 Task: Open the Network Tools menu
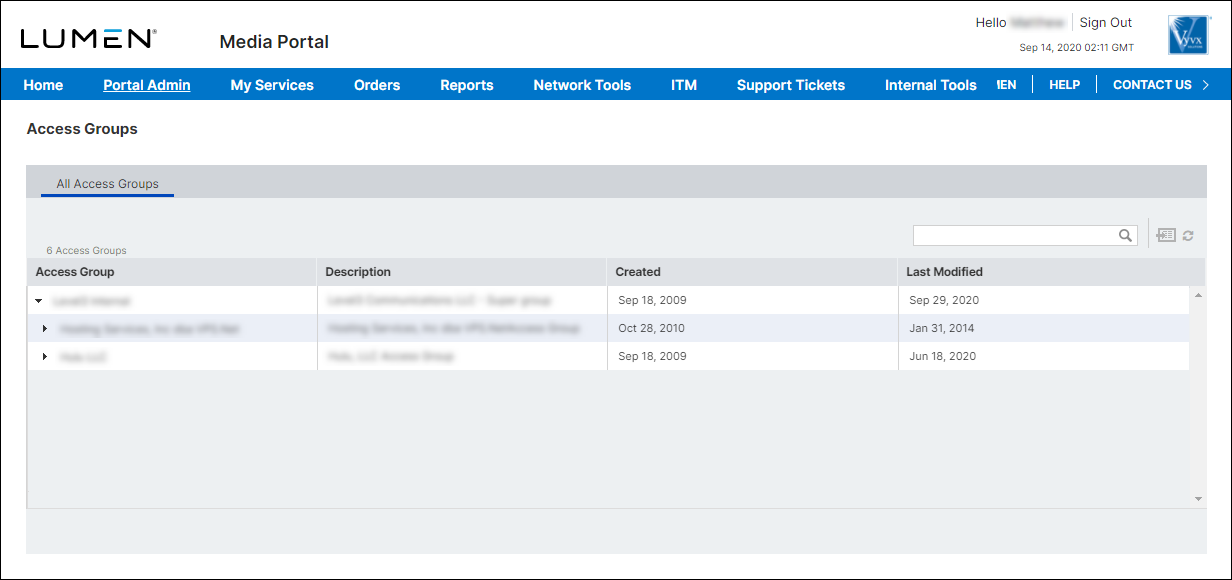pyautogui.click(x=582, y=85)
